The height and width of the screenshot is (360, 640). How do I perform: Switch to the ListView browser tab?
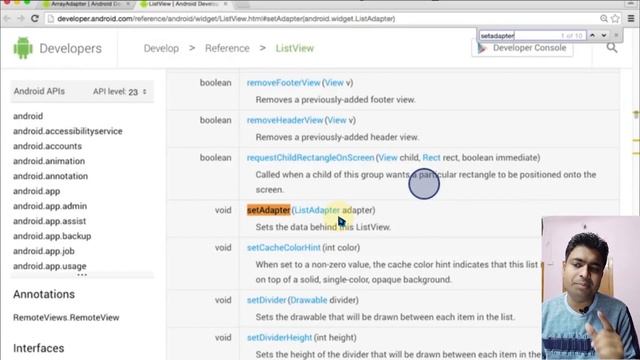click(x=183, y=4)
